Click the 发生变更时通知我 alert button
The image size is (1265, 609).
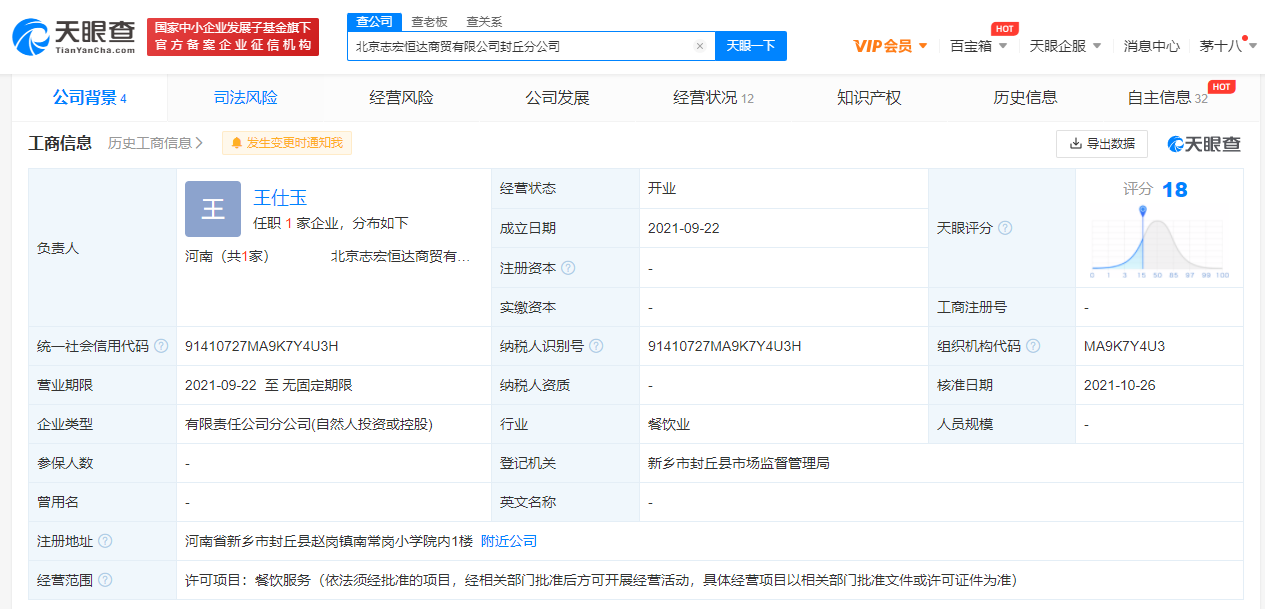click(x=287, y=143)
